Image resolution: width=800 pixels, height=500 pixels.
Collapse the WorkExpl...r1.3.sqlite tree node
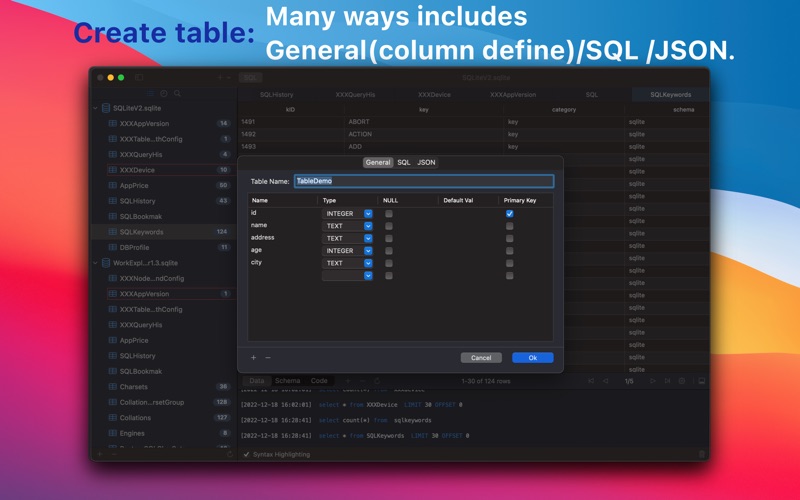(x=95, y=263)
